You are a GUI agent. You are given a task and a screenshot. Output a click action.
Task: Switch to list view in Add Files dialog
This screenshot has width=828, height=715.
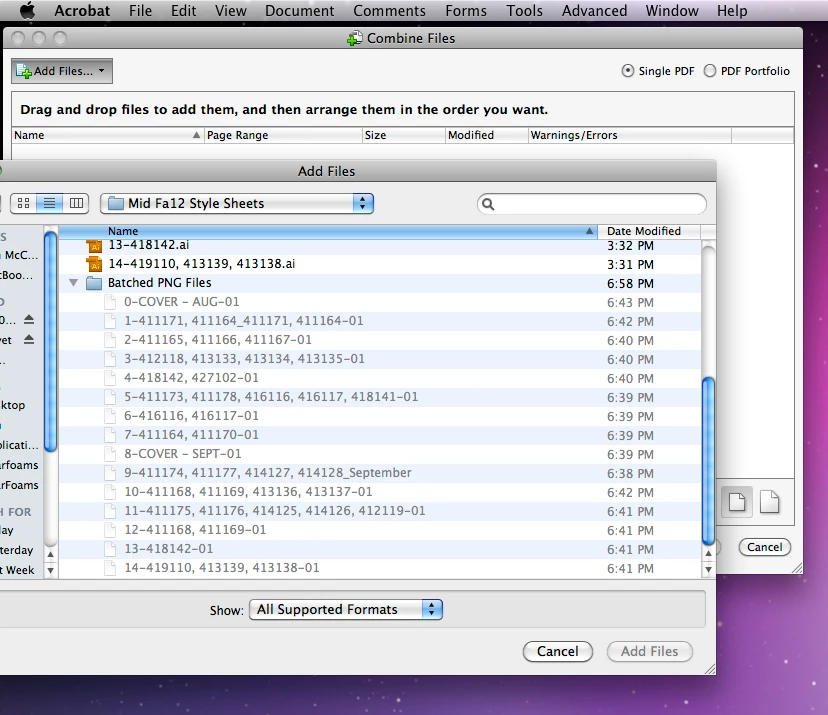50,203
